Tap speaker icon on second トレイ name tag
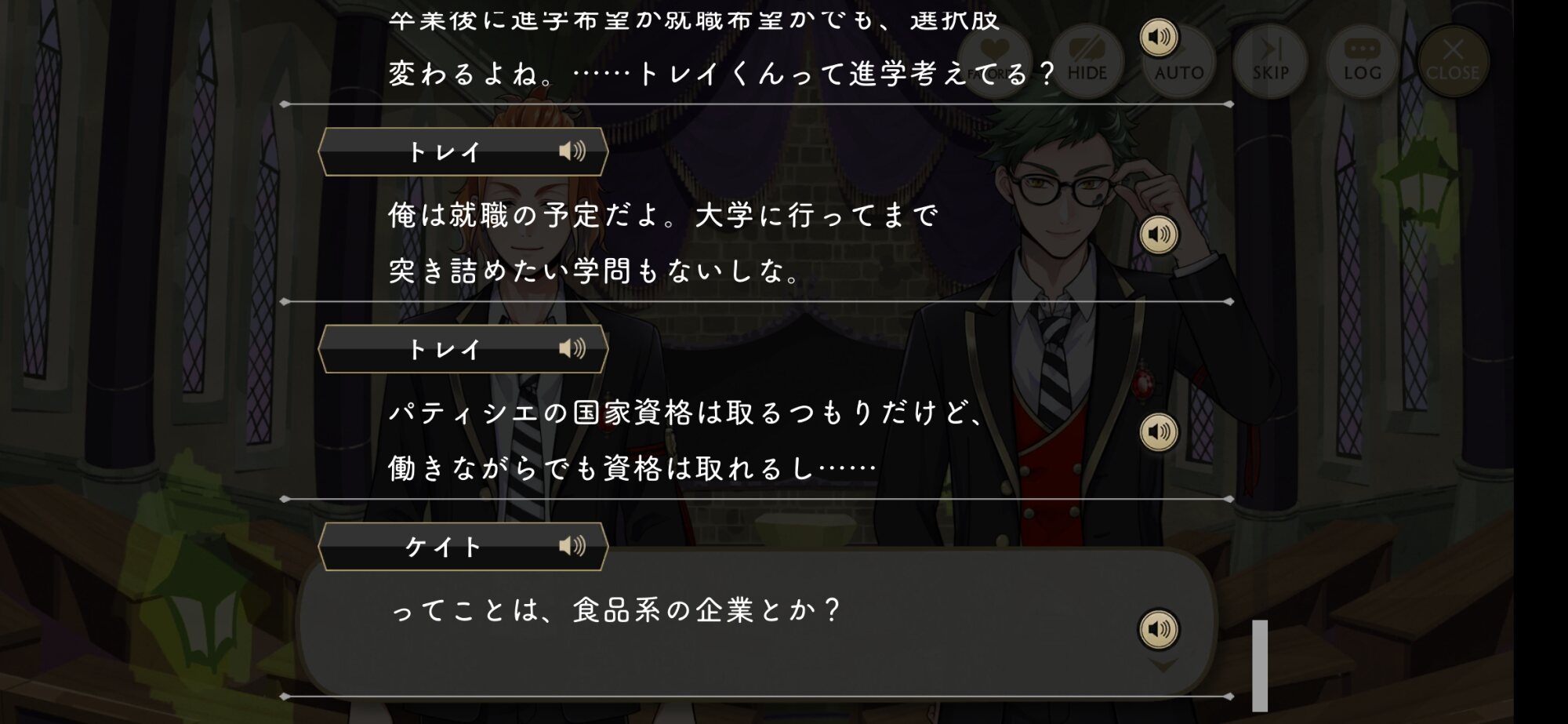Image resolution: width=1568 pixels, height=724 pixels. [572, 349]
